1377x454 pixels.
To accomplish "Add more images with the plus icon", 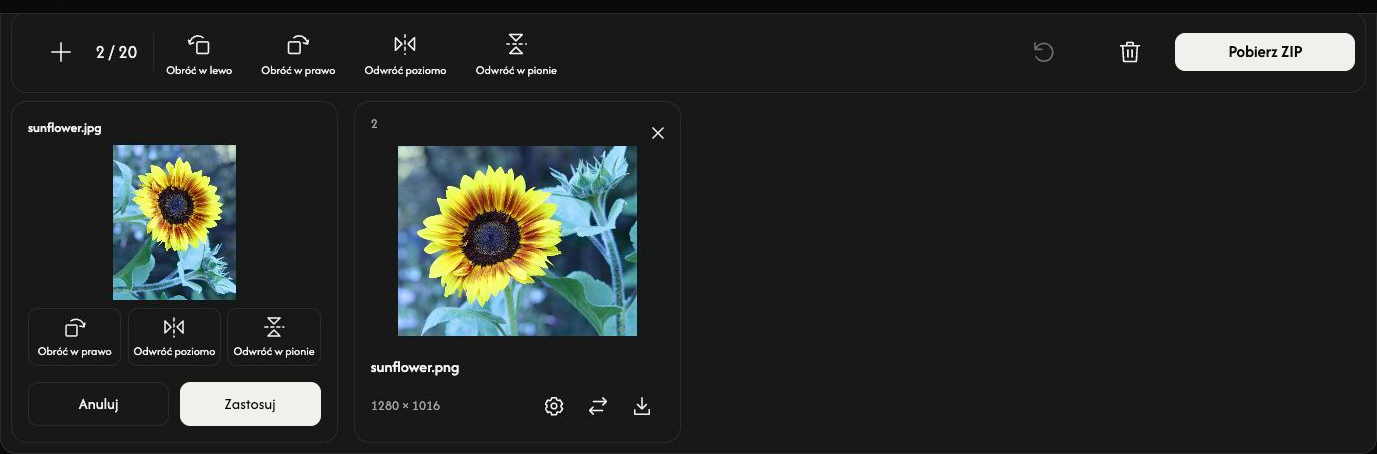I will pos(61,52).
